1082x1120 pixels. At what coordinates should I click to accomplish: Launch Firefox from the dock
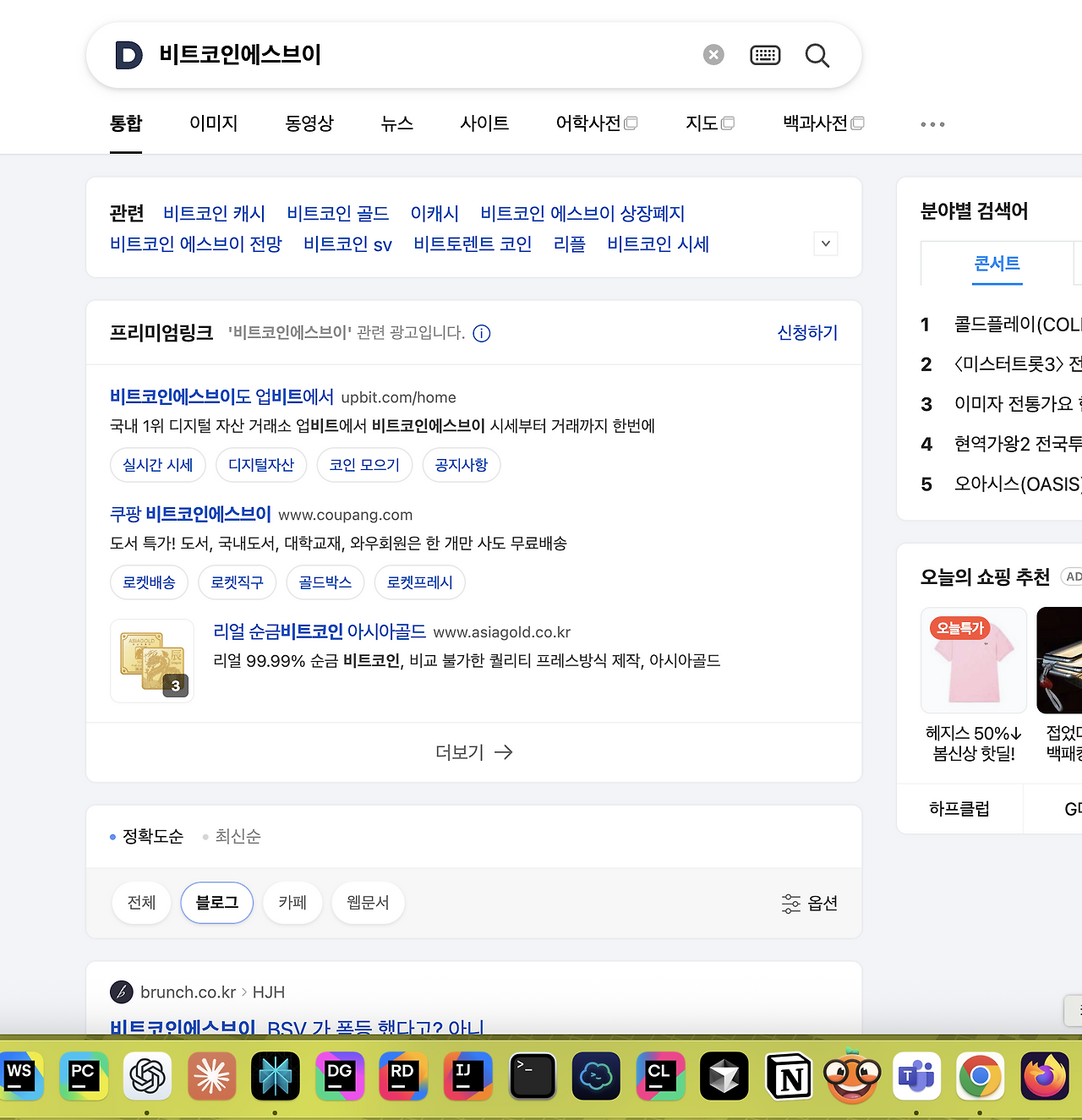[x=1044, y=1076]
